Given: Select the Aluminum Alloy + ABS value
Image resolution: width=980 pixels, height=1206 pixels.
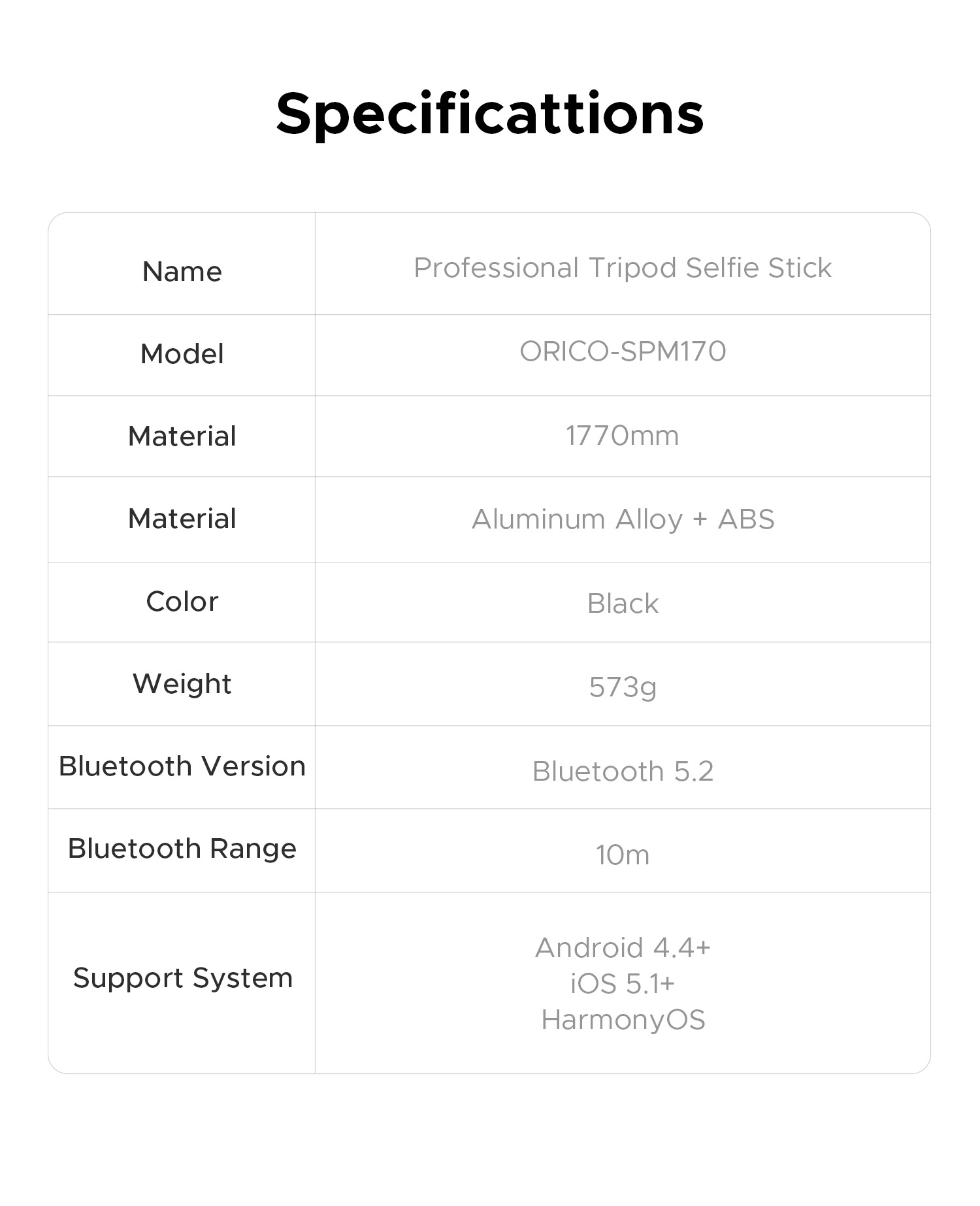Looking at the screenshot, I should 623,519.
